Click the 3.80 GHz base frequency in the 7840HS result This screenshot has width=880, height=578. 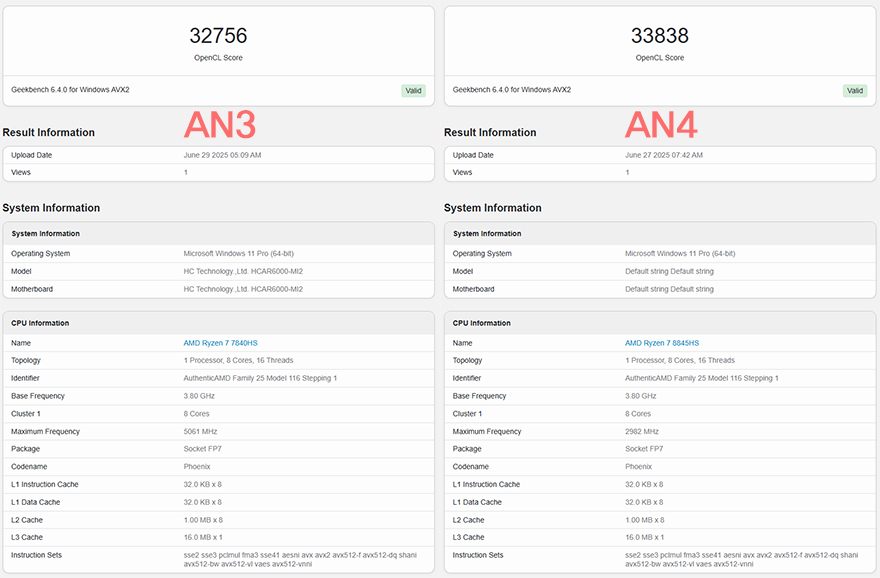coord(199,396)
